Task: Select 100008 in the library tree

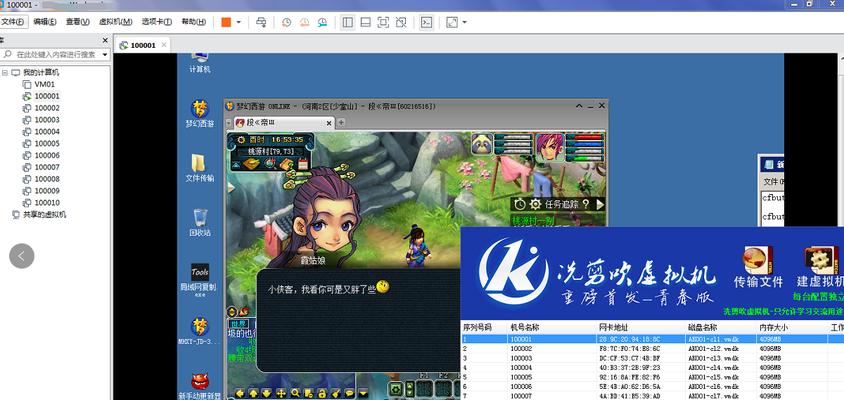Action: click(47, 179)
